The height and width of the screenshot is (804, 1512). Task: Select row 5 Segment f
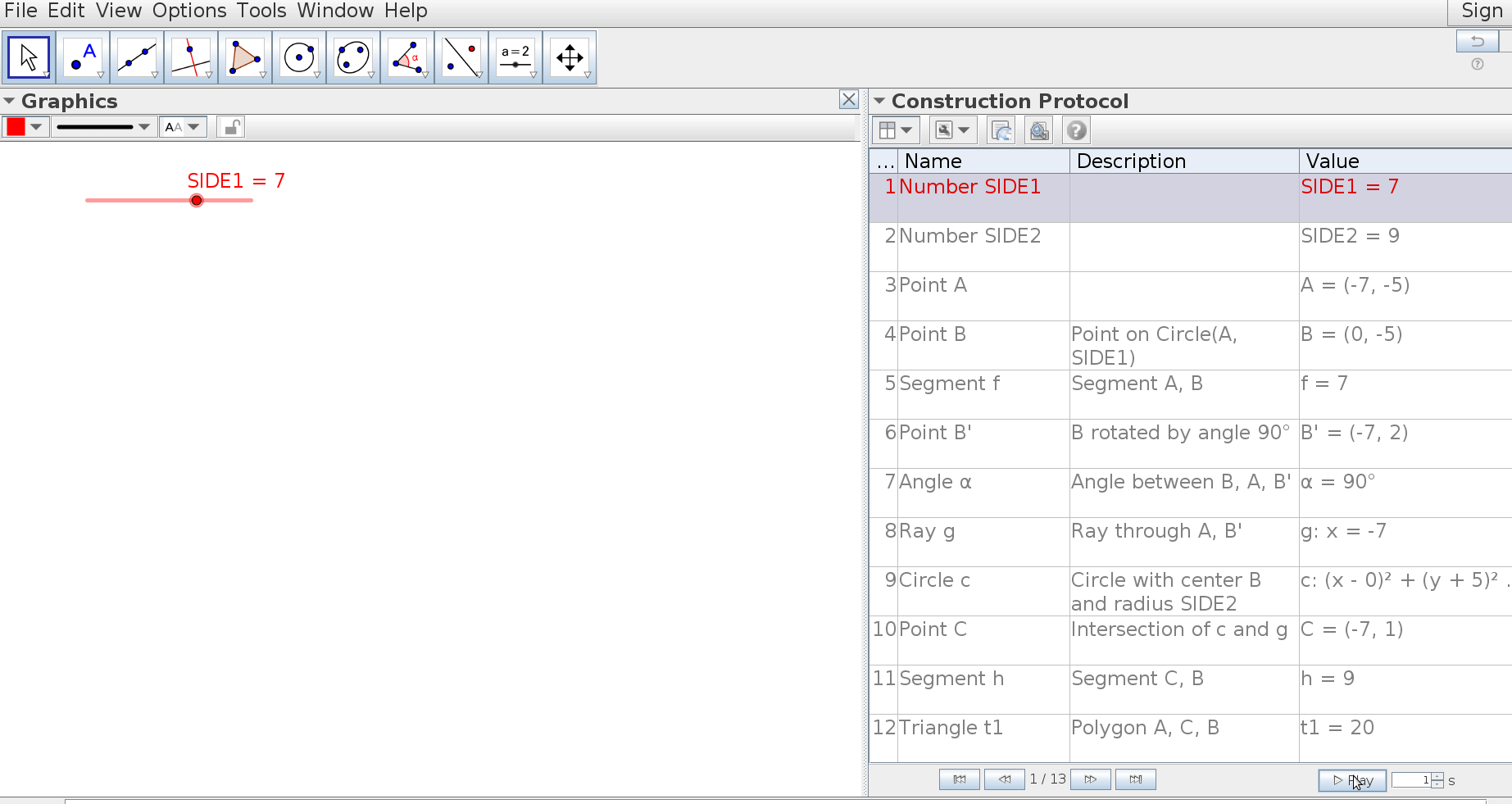[1191, 394]
